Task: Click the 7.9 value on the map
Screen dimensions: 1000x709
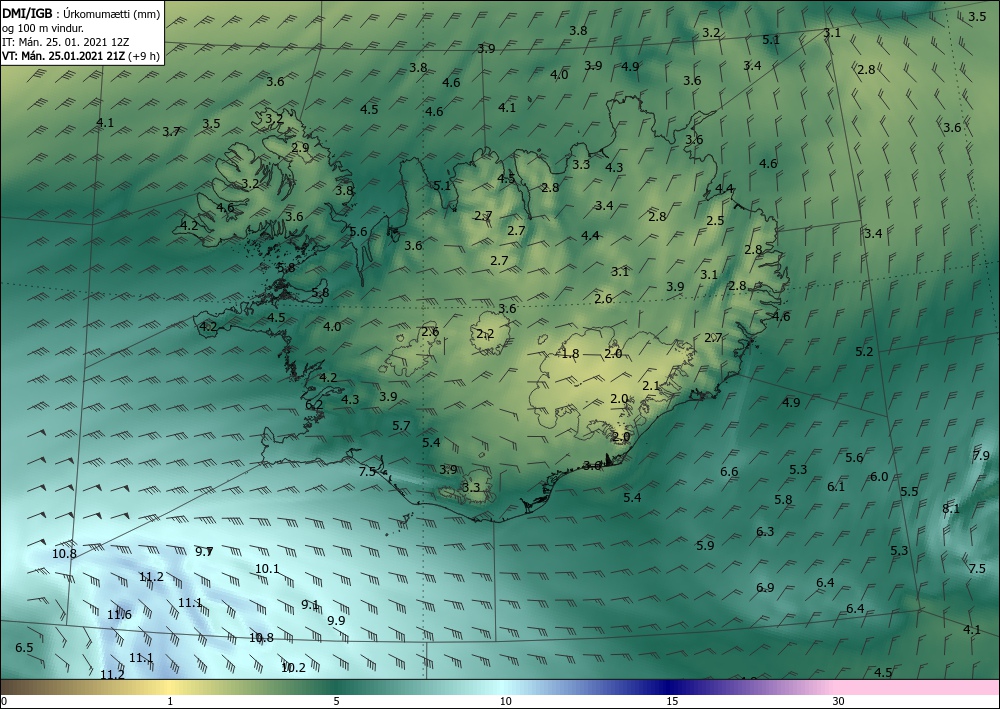Action: click(981, 455)
